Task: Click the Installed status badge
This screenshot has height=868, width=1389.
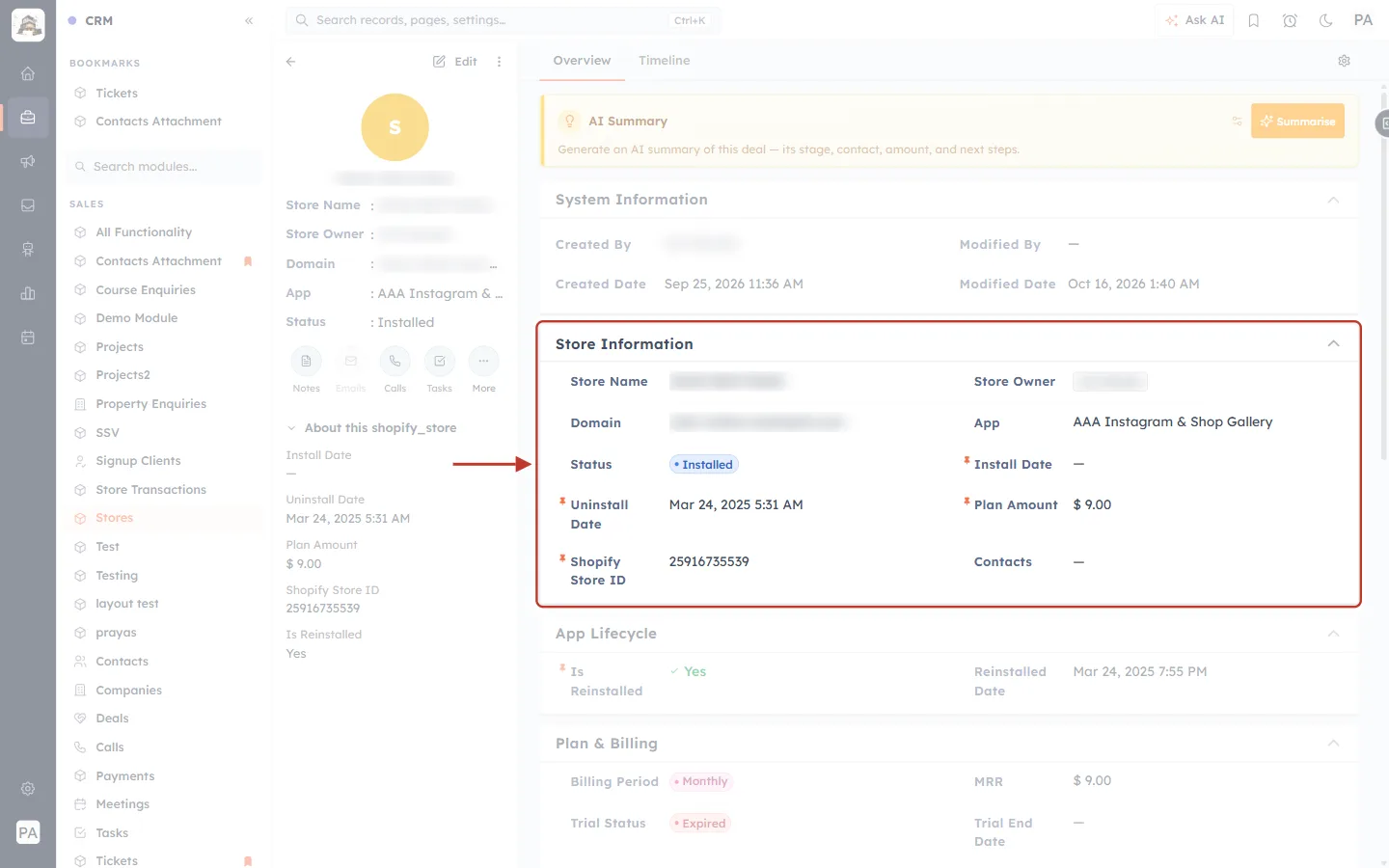Action: [x=704, y=465]
